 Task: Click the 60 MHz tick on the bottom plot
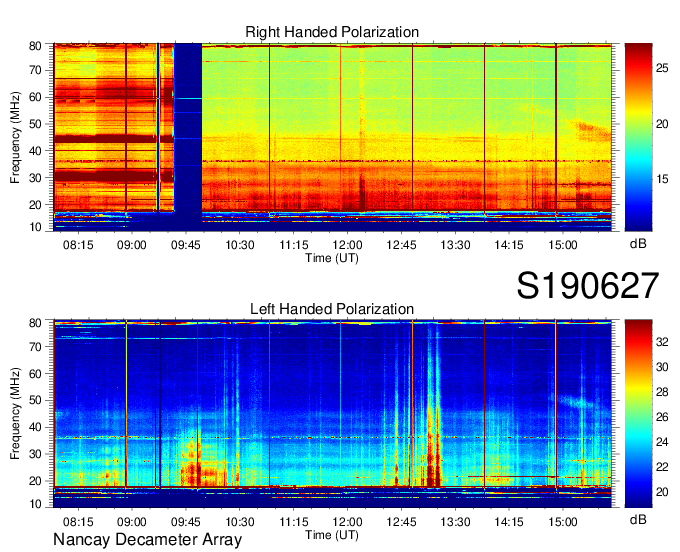click(x=35, y=374)
